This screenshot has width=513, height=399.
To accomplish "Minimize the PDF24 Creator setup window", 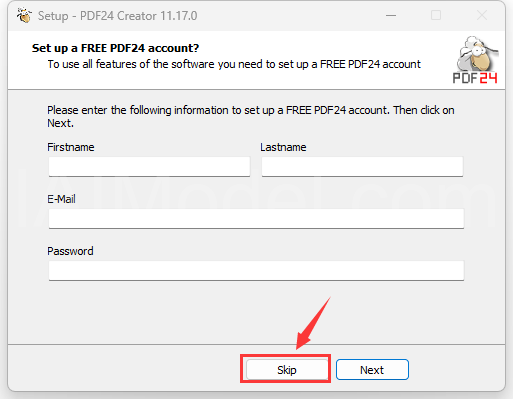I will 391,15.
